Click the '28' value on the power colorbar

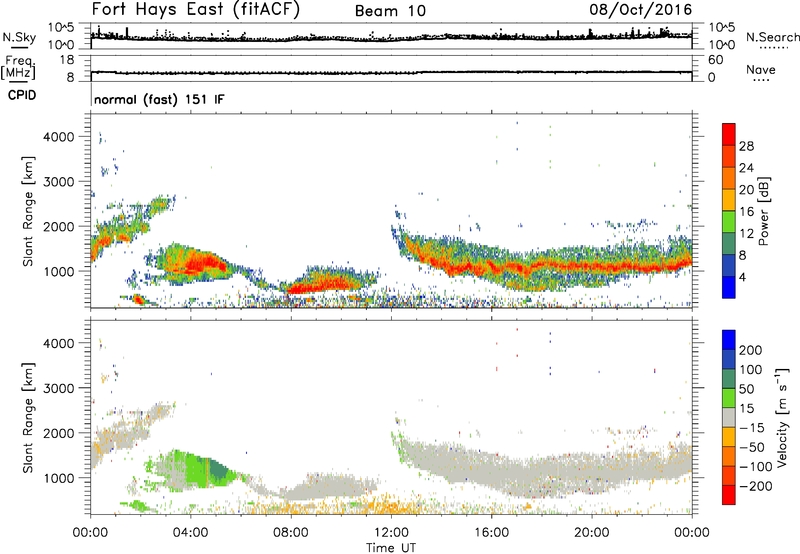tap(746, 146)
